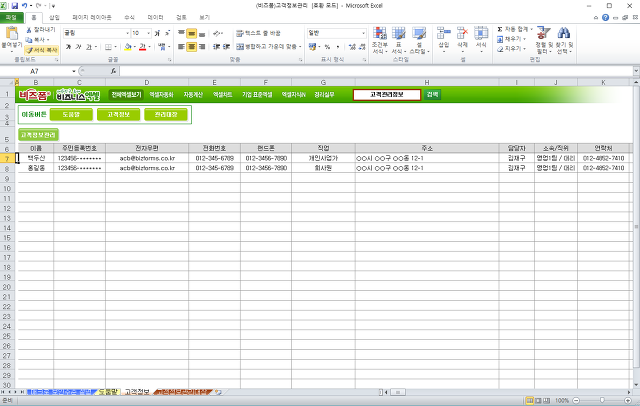Open 셀 스타일 cell styles gallery
Image resolution: width=640 pixels, height=406 pixels.
pyautogui.click(x=419, y=40)
